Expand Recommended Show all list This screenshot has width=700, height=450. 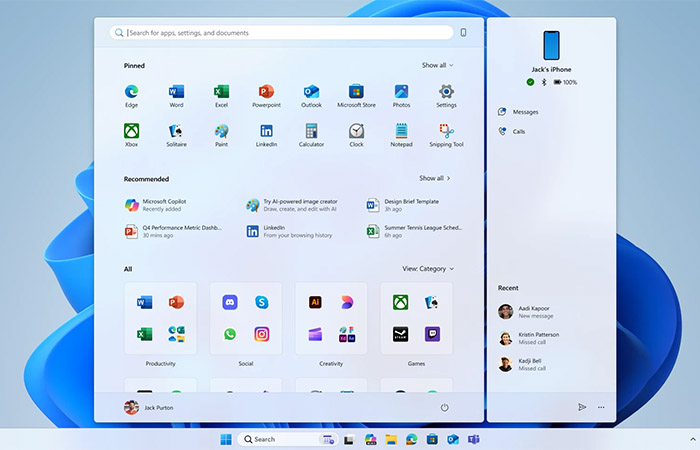[435, 178]
